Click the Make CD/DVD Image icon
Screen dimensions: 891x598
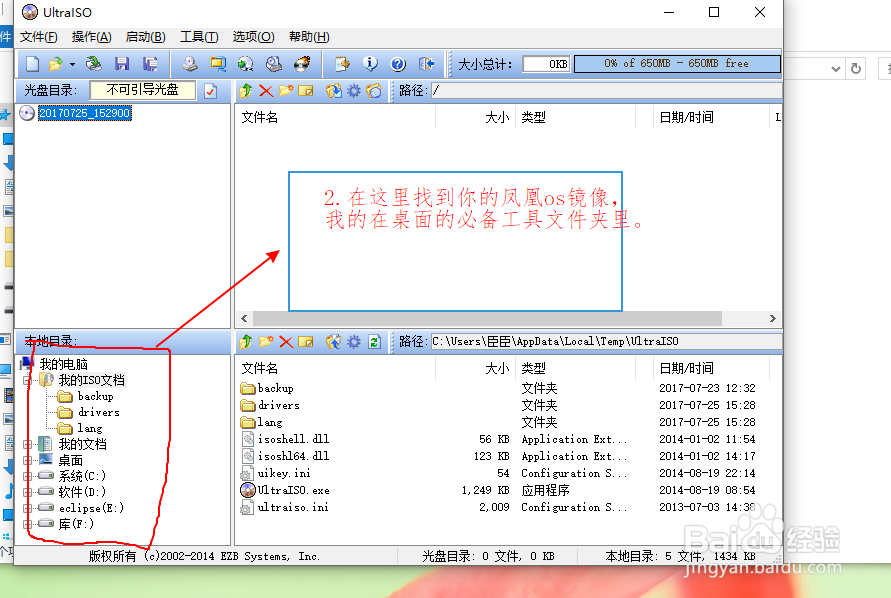pos(190,64)
